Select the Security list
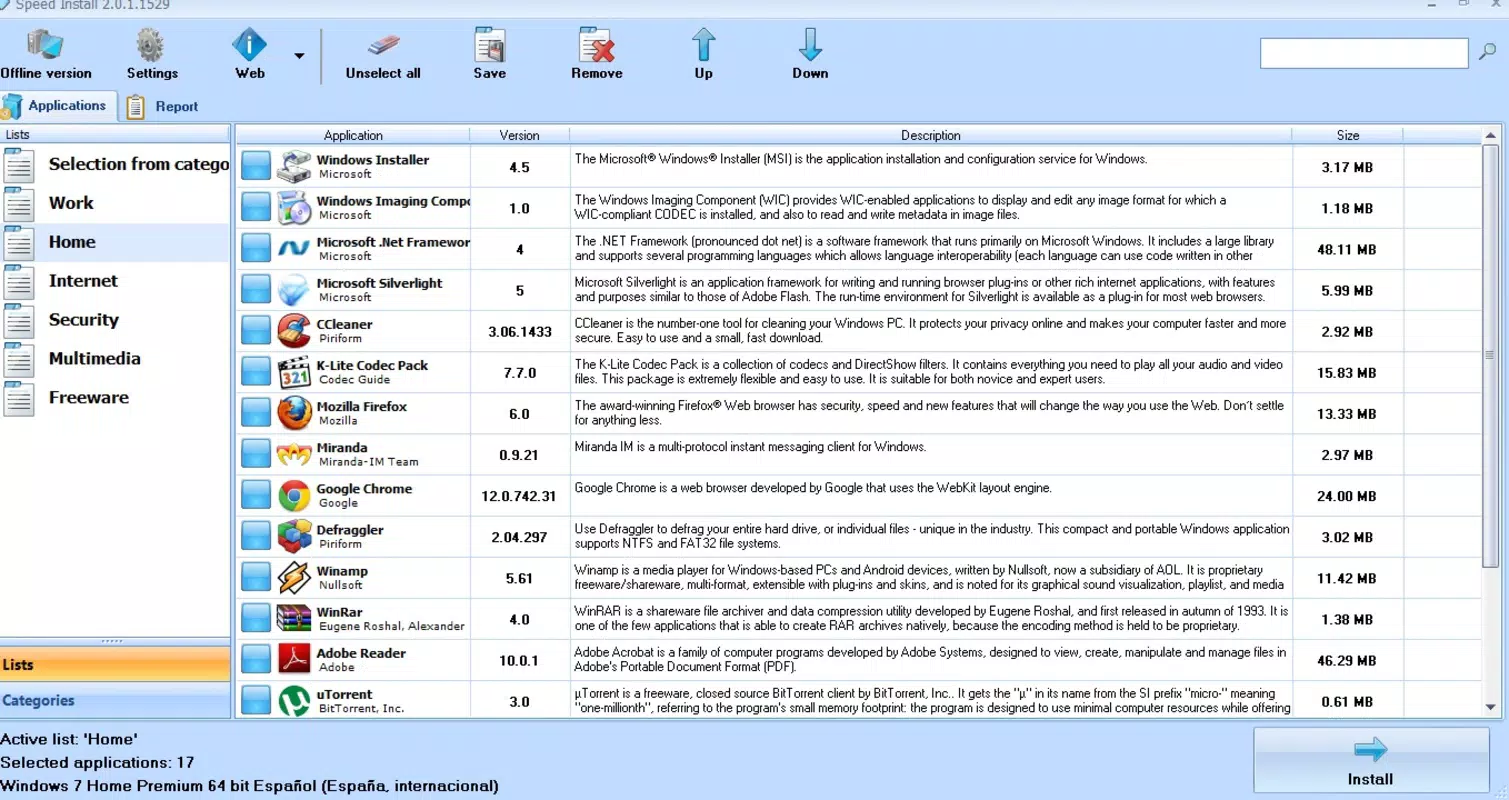Image resolution: width=1509 pixels, height=800 pixels. [115, 320]
